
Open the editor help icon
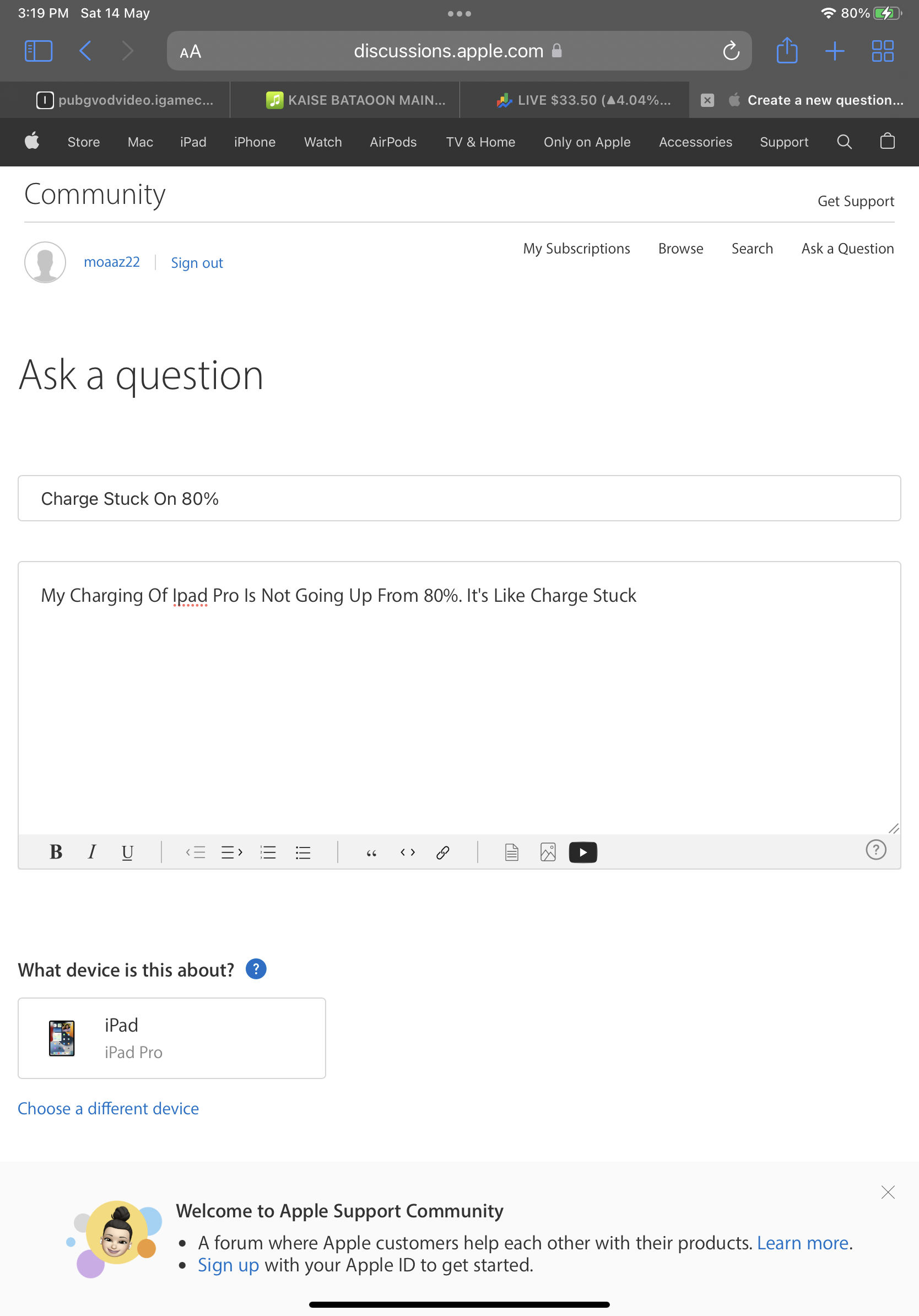(875, 849)
